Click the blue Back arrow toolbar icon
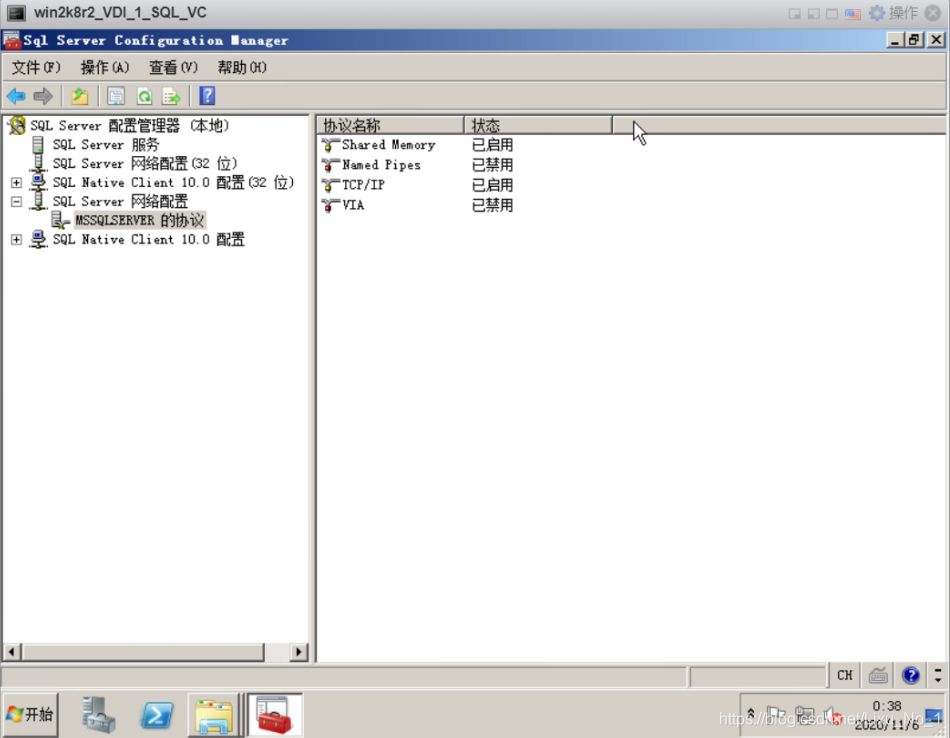Viewport: 950px width, 738px height. [x=16, y=96]
